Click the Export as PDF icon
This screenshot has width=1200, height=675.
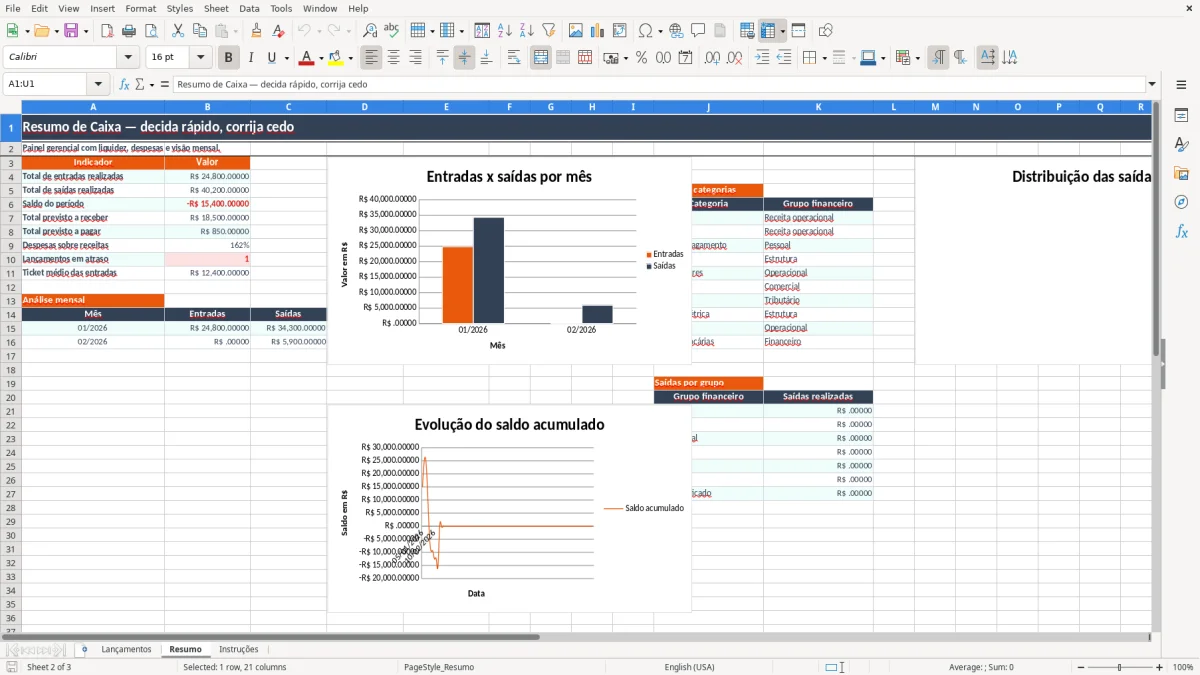[x=107, y=31]
